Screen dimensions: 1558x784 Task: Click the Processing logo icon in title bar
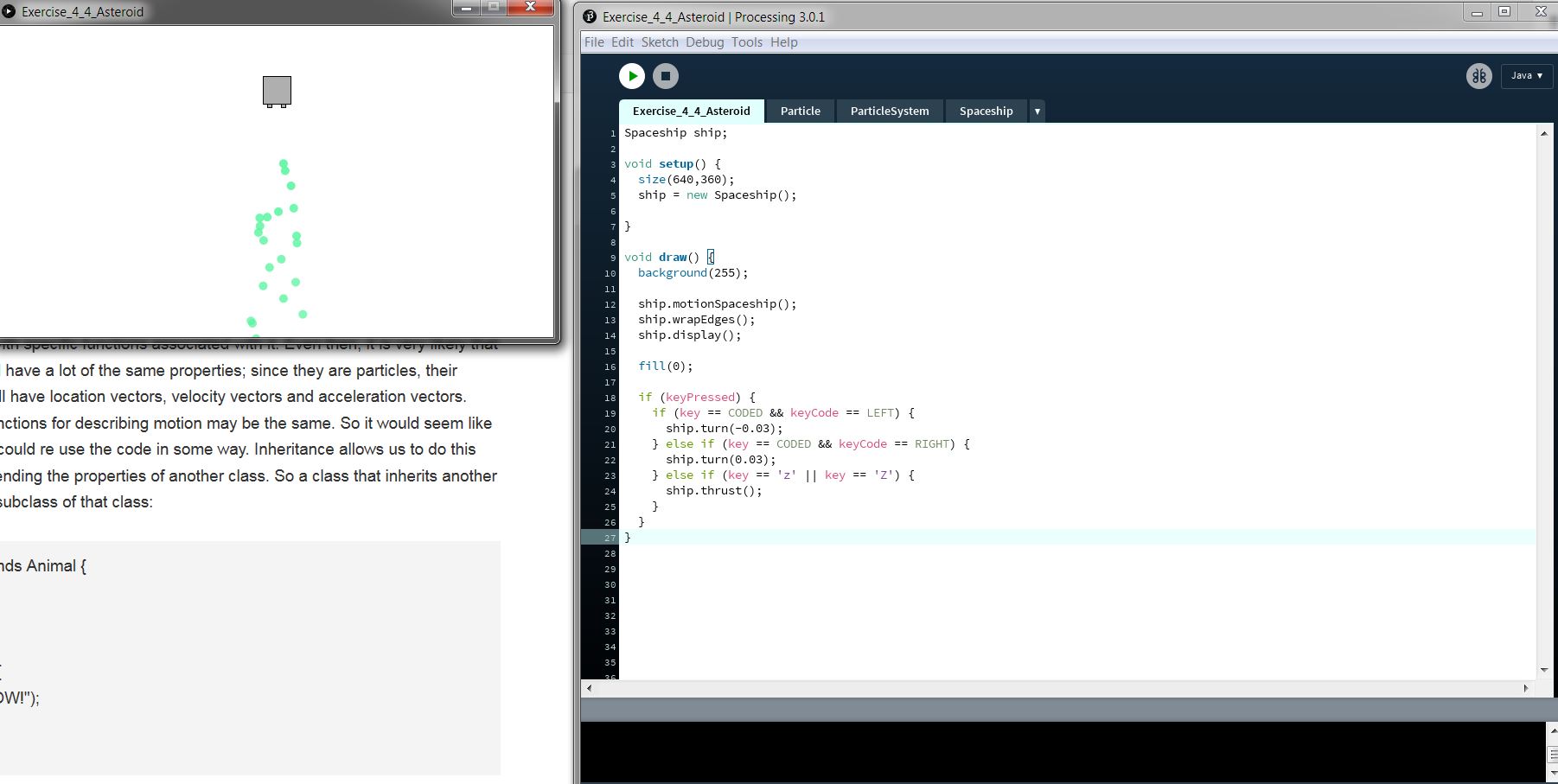(590, 16)
